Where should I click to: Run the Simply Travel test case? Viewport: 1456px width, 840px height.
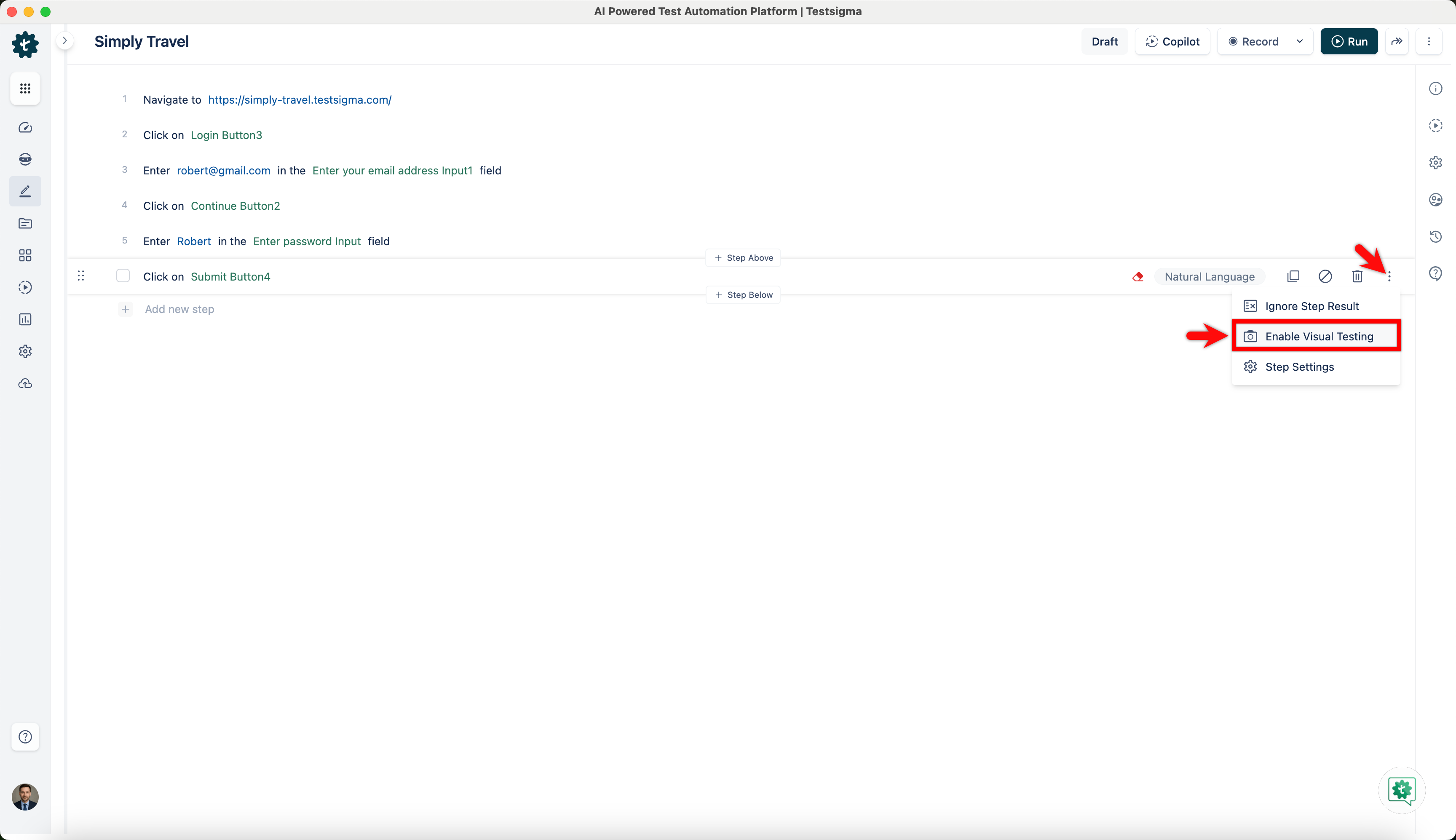[1349, 41]
